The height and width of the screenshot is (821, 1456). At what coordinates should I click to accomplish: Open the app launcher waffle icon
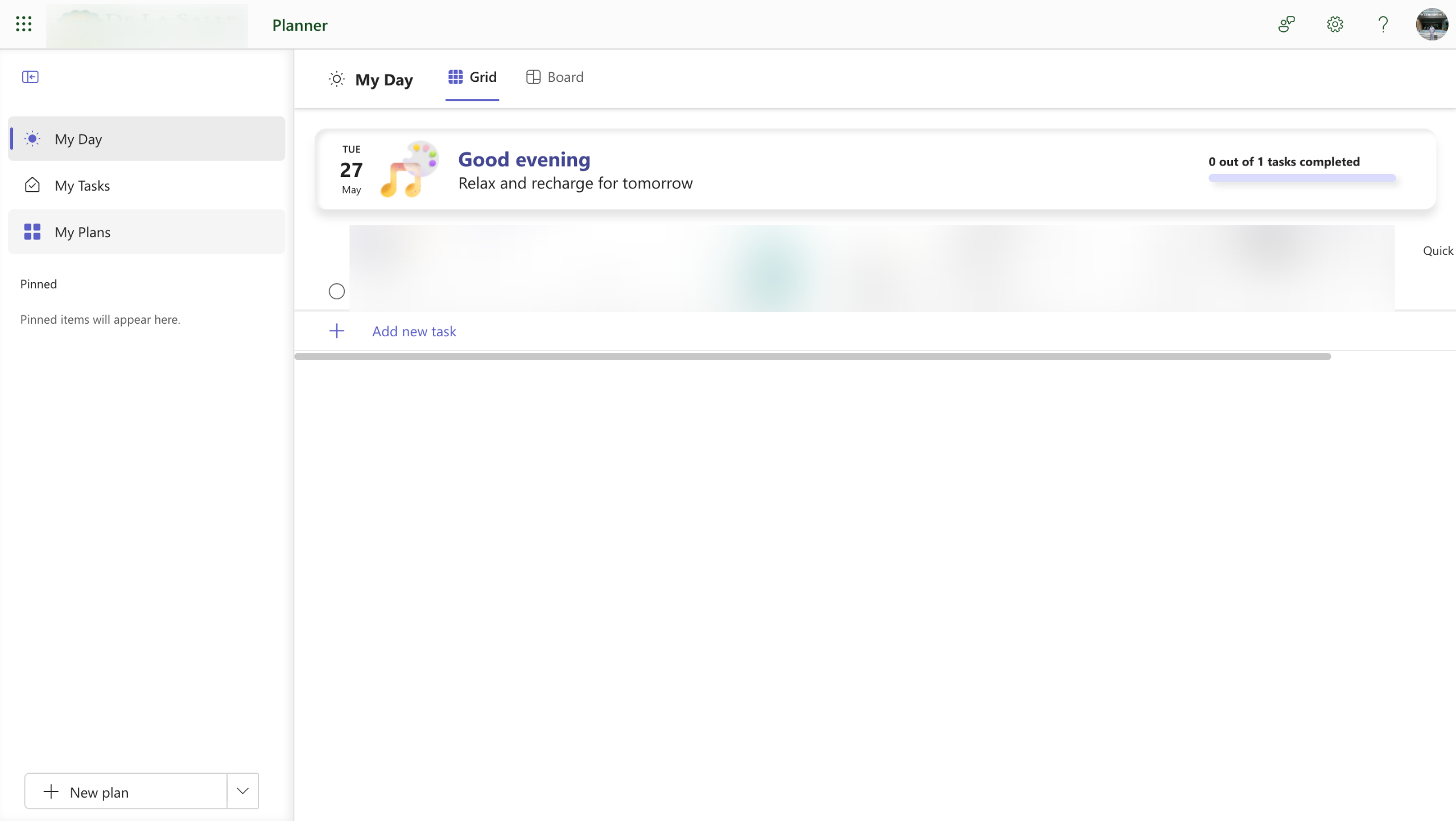point(23,24)
